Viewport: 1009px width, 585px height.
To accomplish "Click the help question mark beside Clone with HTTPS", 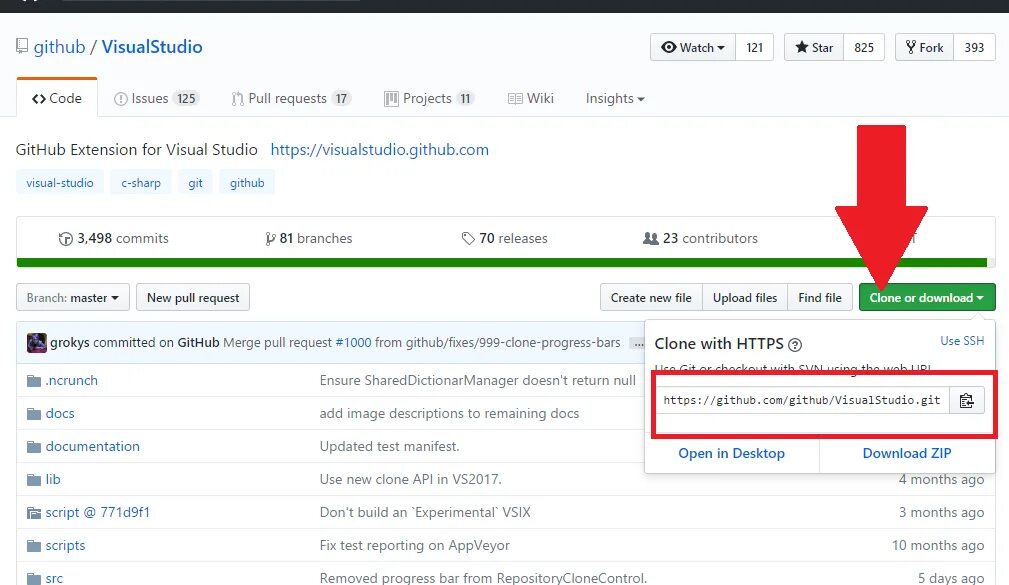I will (795, 345).
